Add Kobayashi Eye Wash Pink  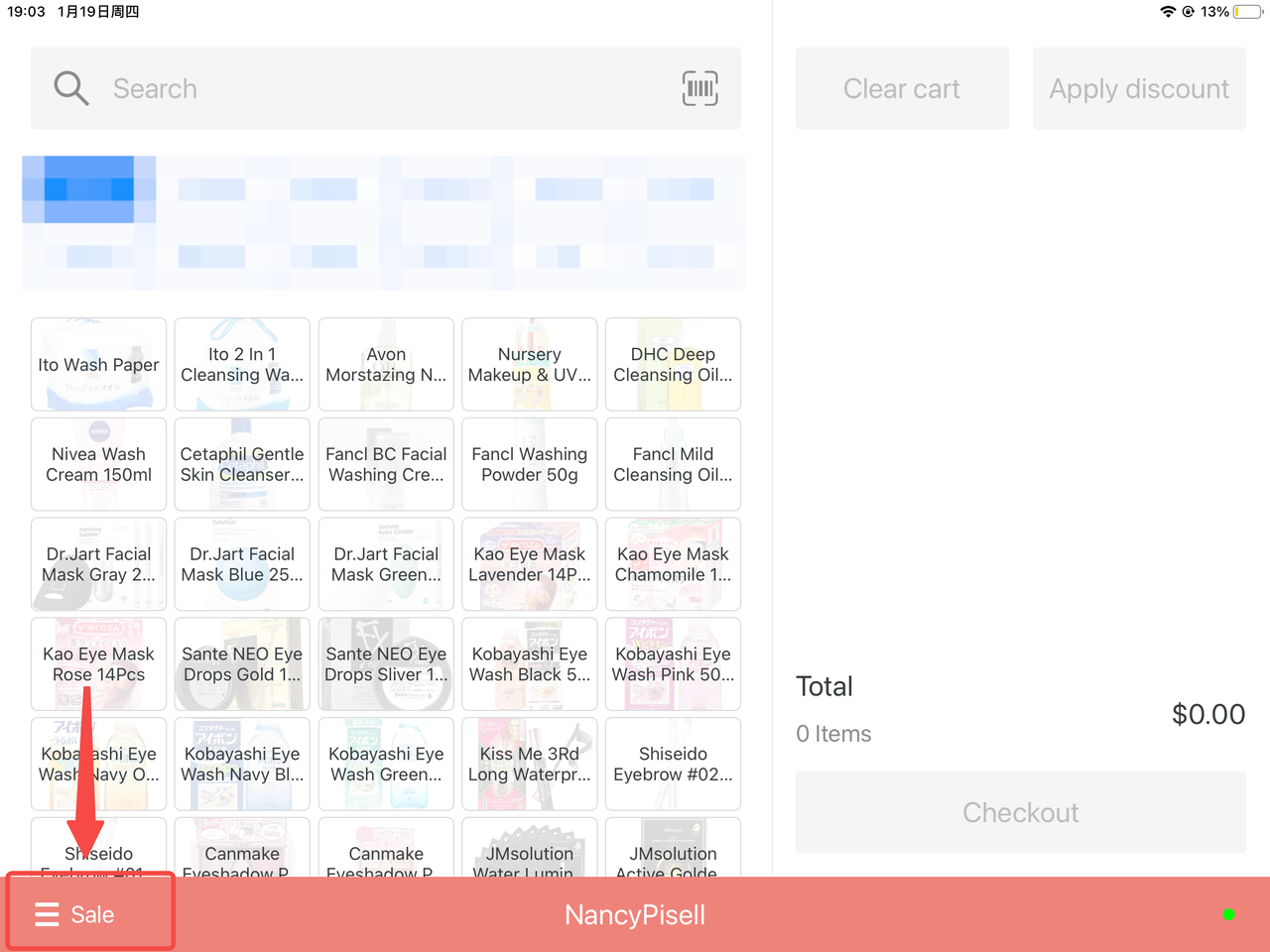click(x=673, y=664)
